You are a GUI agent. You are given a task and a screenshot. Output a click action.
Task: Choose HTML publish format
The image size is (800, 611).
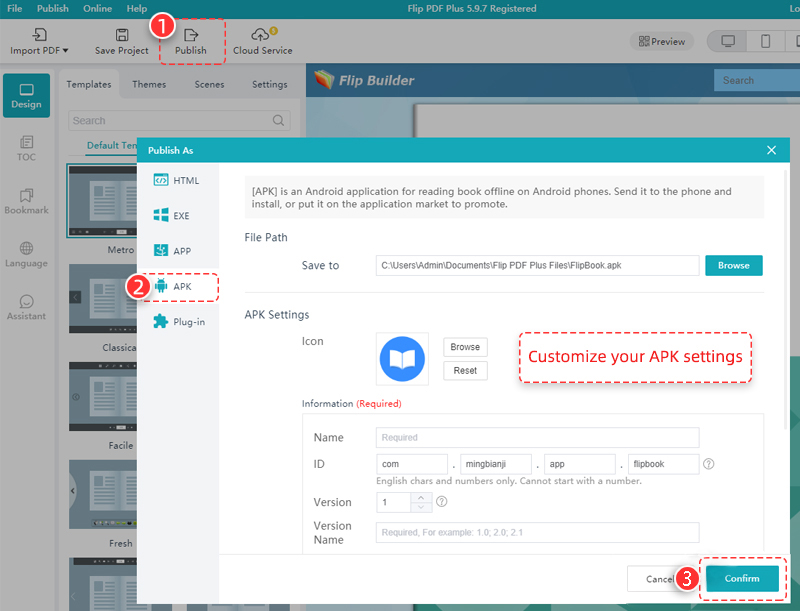point(178,180)
